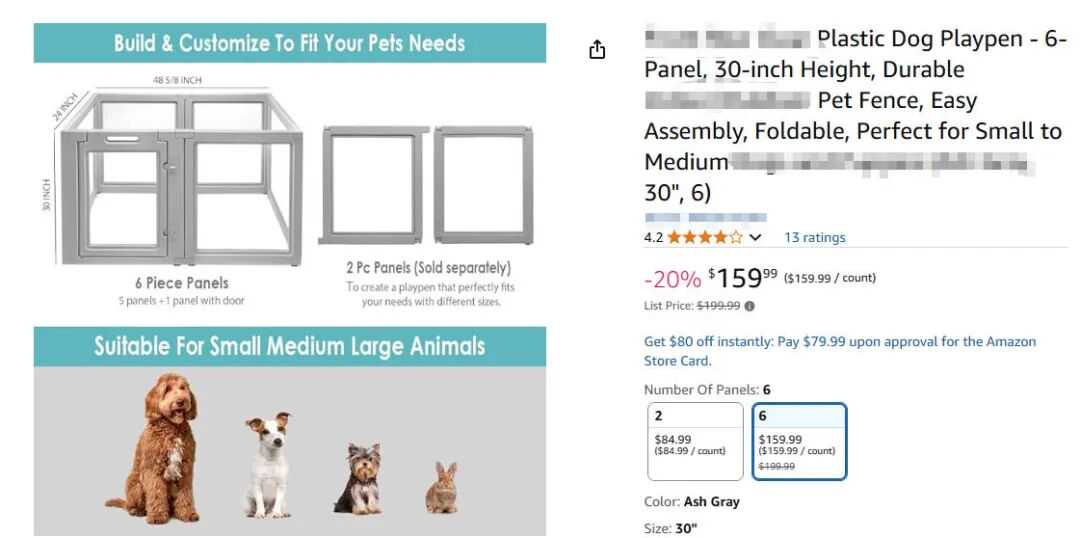1080x538 pixels.
Task: Click the blurred brand store link under the title
Action: (x=705, y=217)
